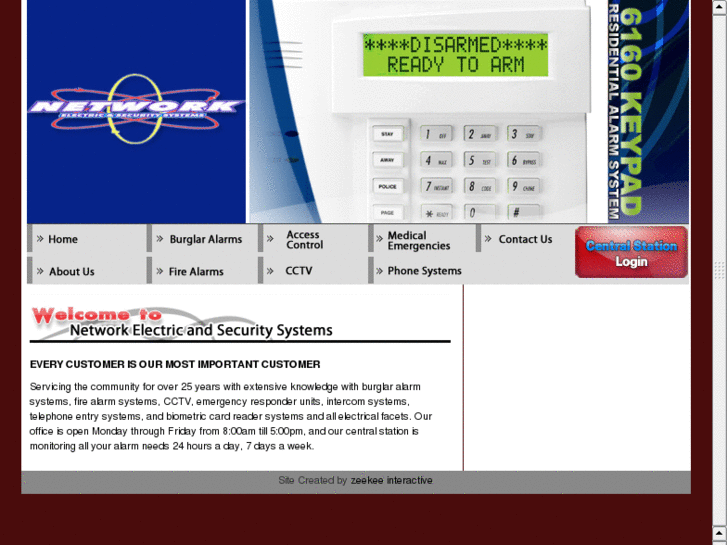Click the 6160 keypad alarm image
727x545 pixels.
click(x=427, y=111)
